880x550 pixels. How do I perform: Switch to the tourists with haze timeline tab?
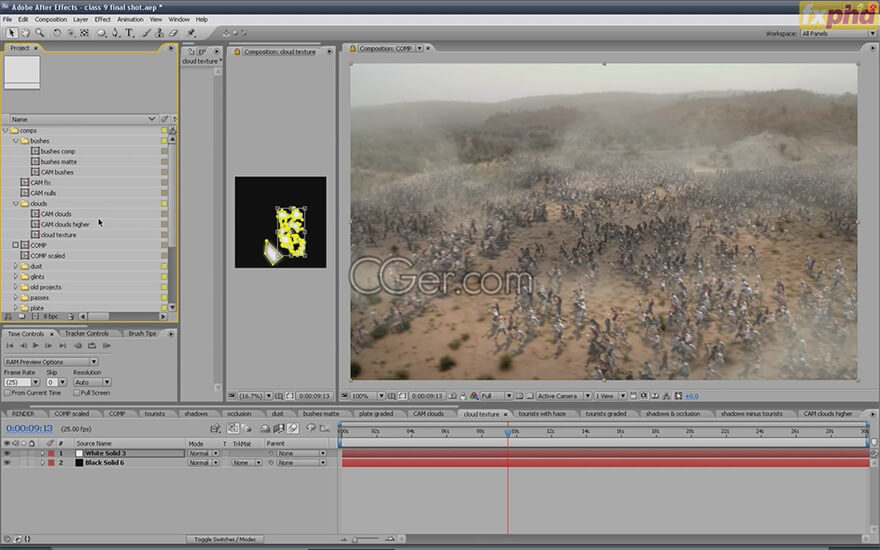point(542,414)
